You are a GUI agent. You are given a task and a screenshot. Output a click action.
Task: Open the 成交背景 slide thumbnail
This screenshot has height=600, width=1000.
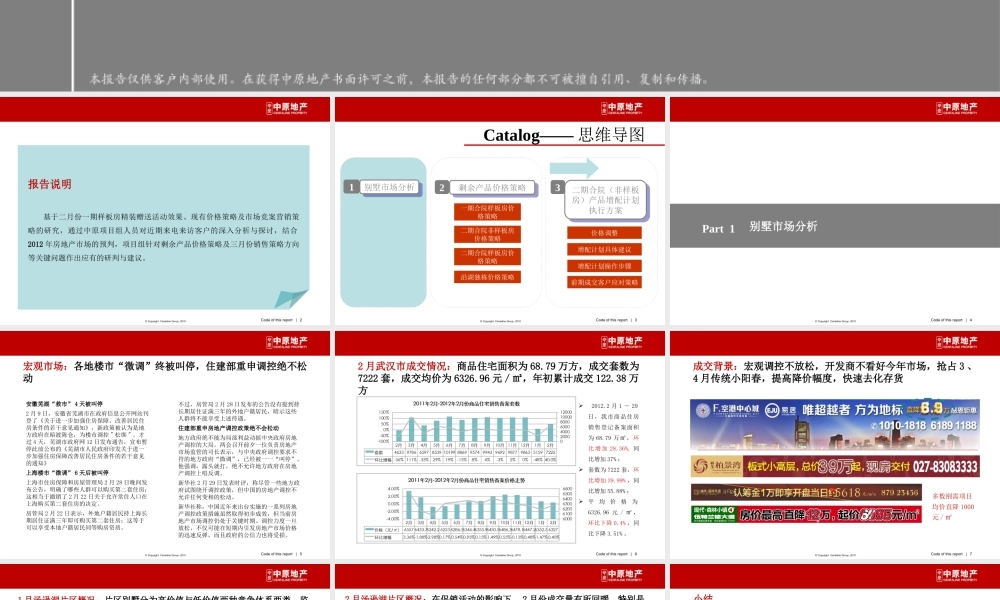(835, 445)
